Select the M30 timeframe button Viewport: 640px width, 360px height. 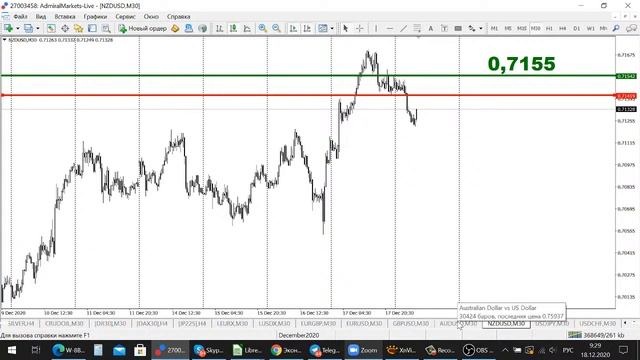tap(536, 28)
